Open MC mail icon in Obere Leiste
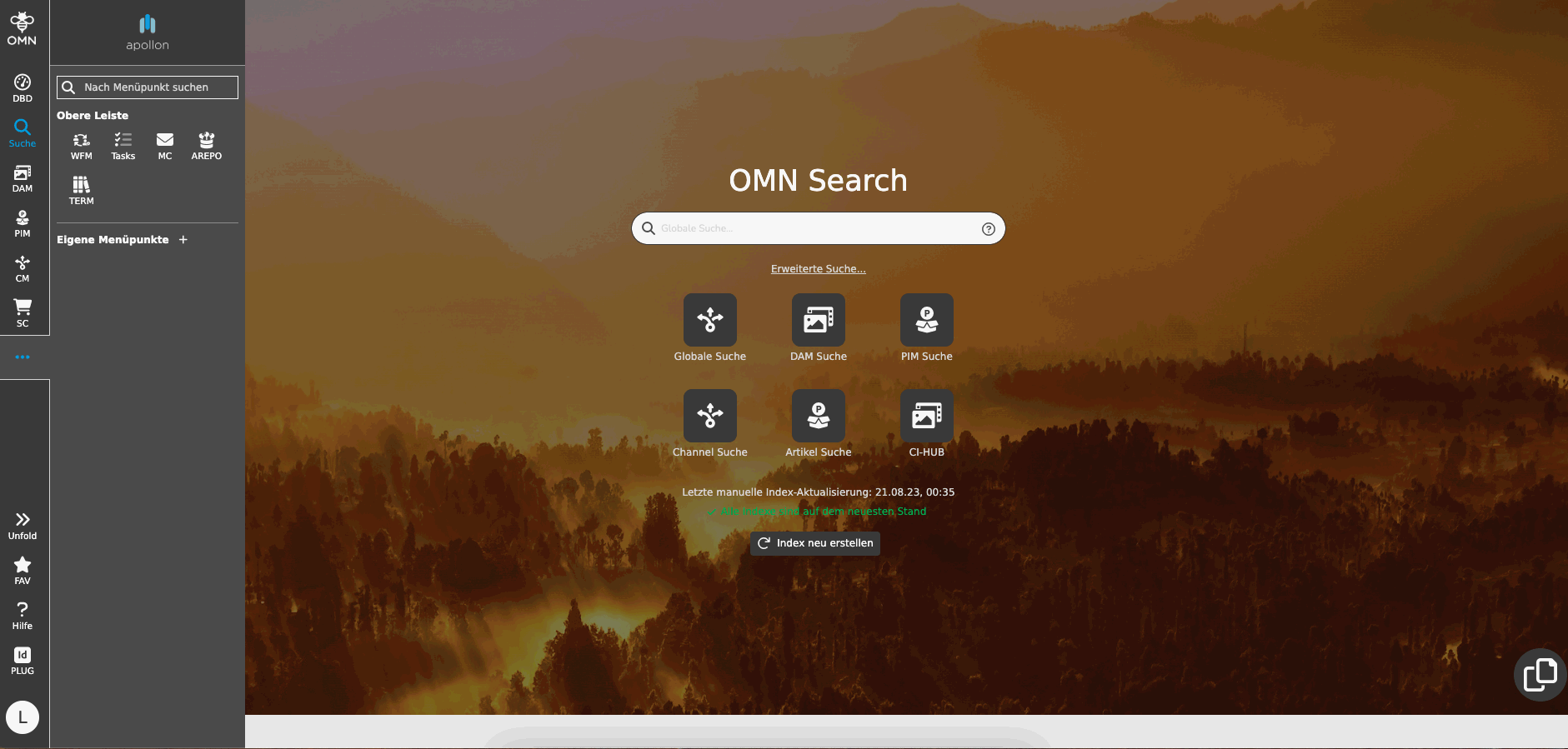Image resolution: width=1568 pixels, height=749 pixels. tap(165, 146)
